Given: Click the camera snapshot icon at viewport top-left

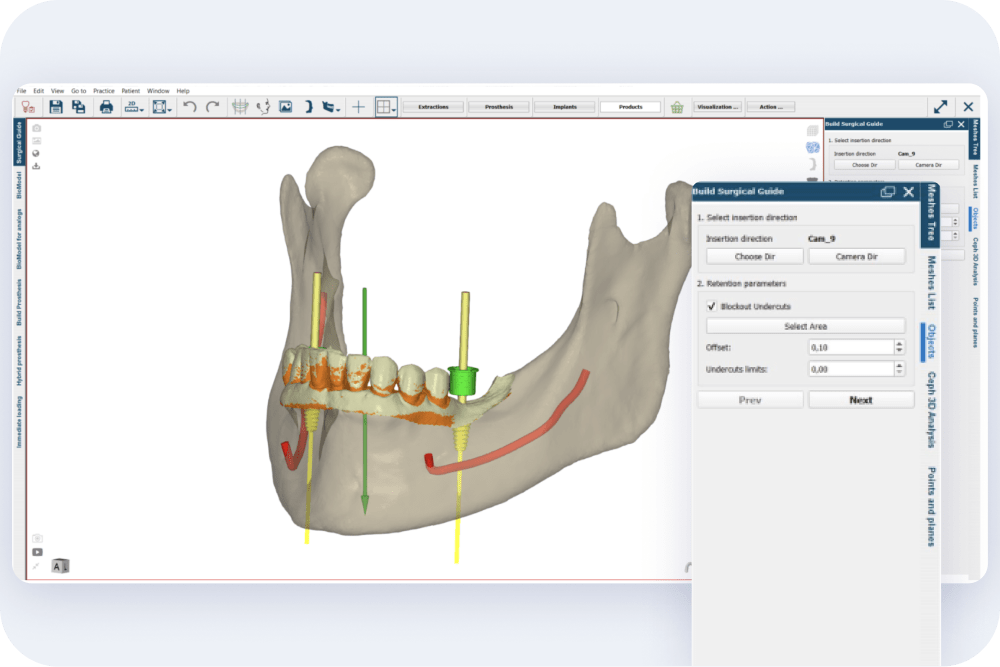Looking at the screenshot, I should (x=36, y=128).
